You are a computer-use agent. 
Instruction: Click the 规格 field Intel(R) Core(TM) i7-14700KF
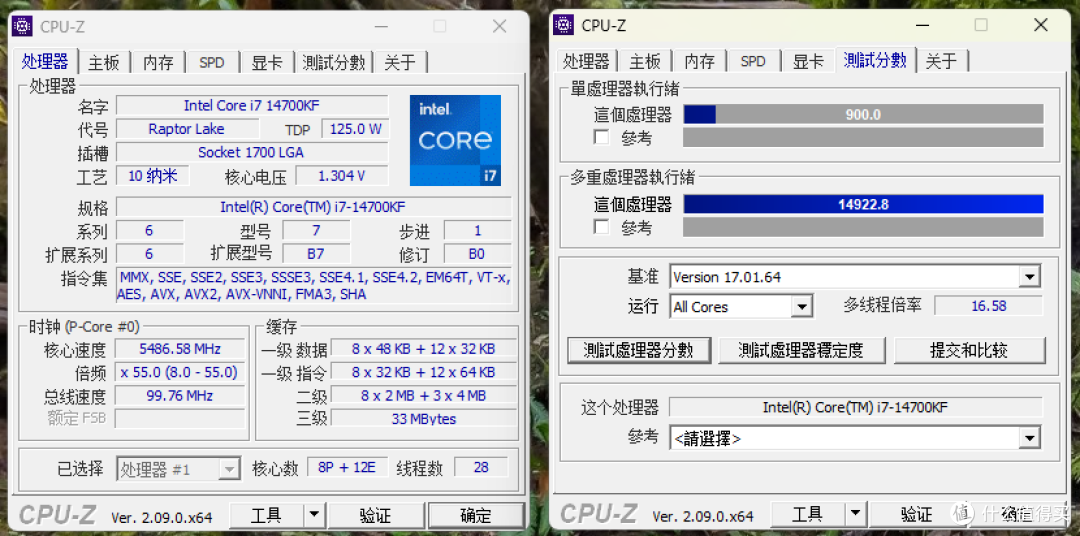[x=313, y=207]
